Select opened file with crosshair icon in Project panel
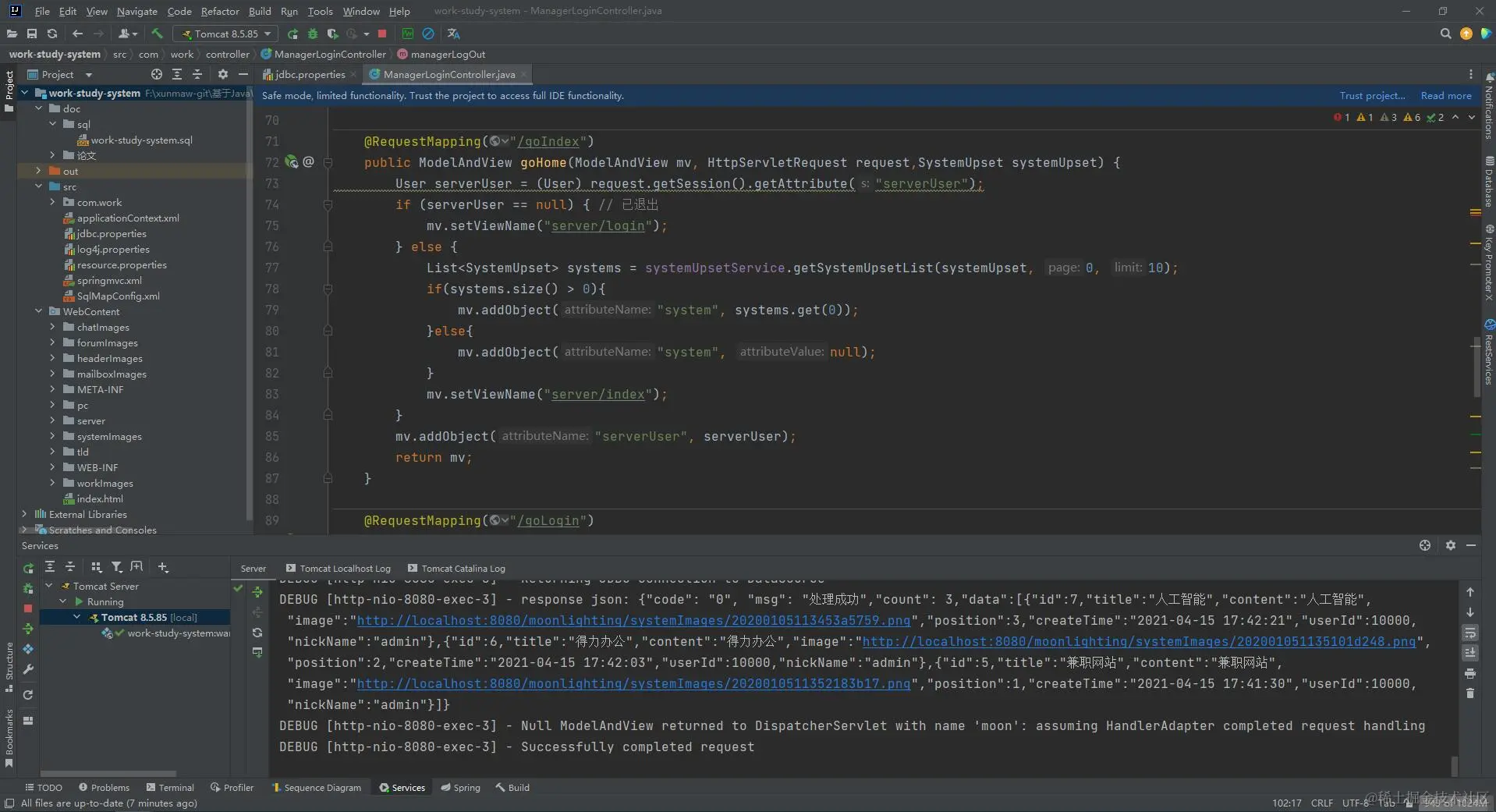Image resolution: width=1496 pixels, height=812 pixels. pyautogui.click(x=156, y=74)
